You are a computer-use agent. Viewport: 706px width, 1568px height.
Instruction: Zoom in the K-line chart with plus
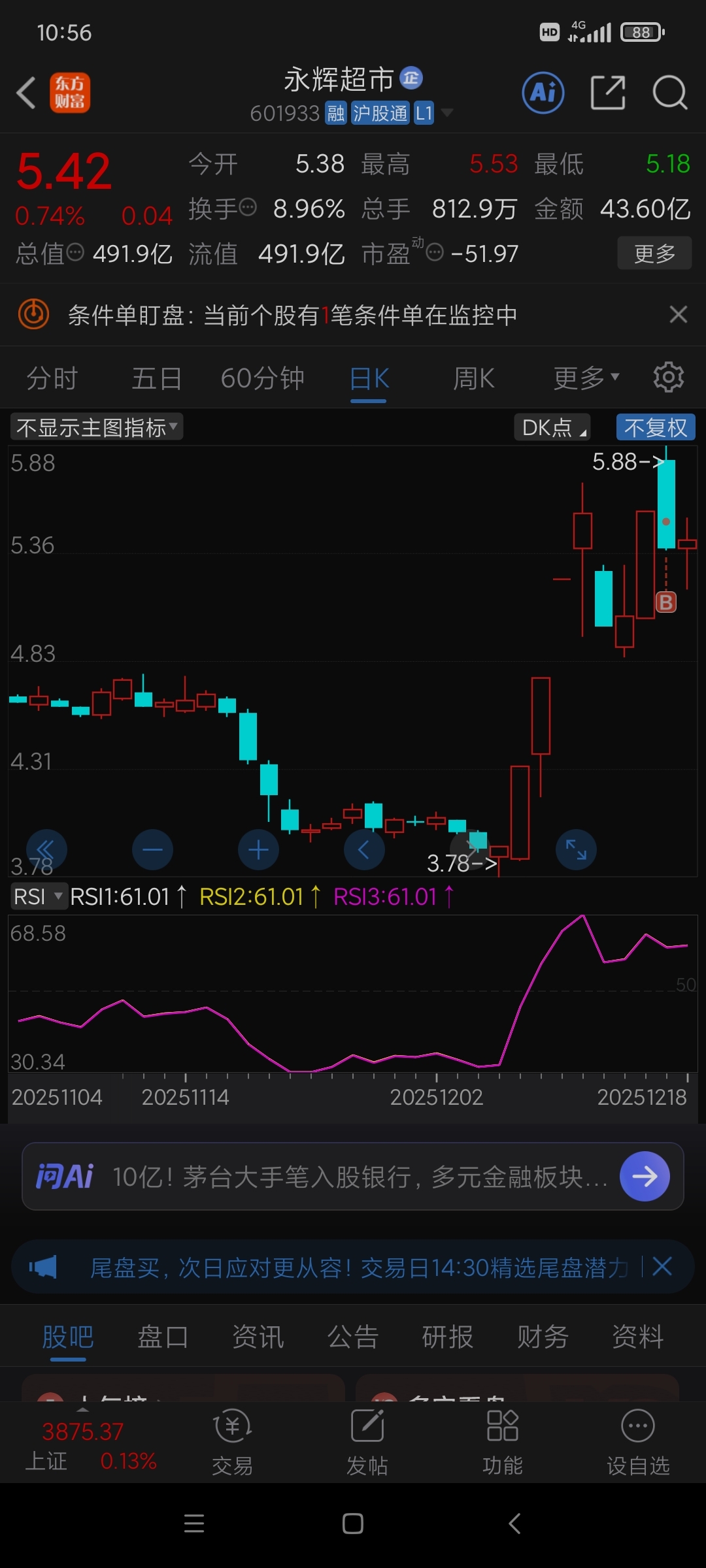click(x=258, y=850)
